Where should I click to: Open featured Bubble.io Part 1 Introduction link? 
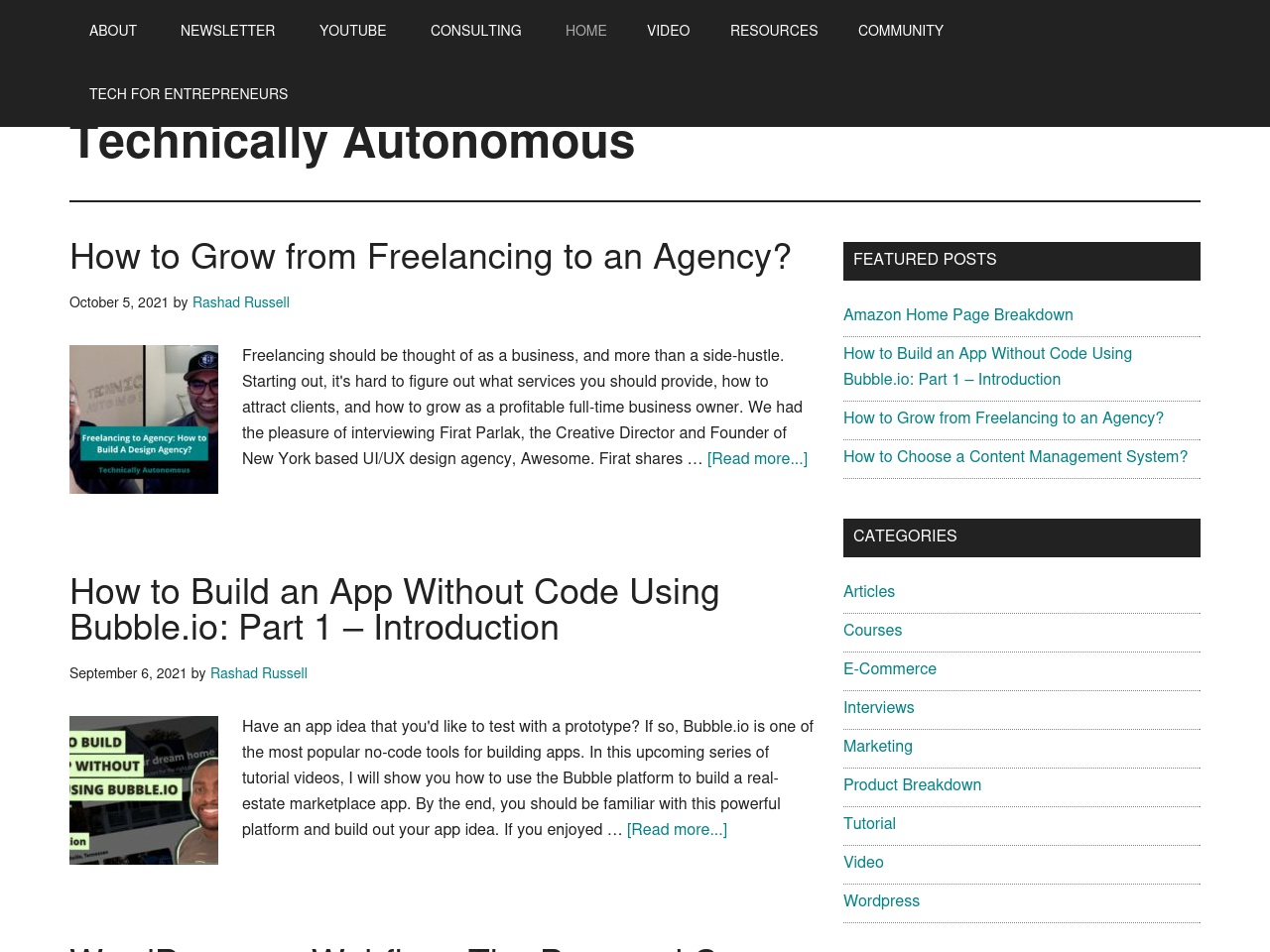click(x=987, y=366)
